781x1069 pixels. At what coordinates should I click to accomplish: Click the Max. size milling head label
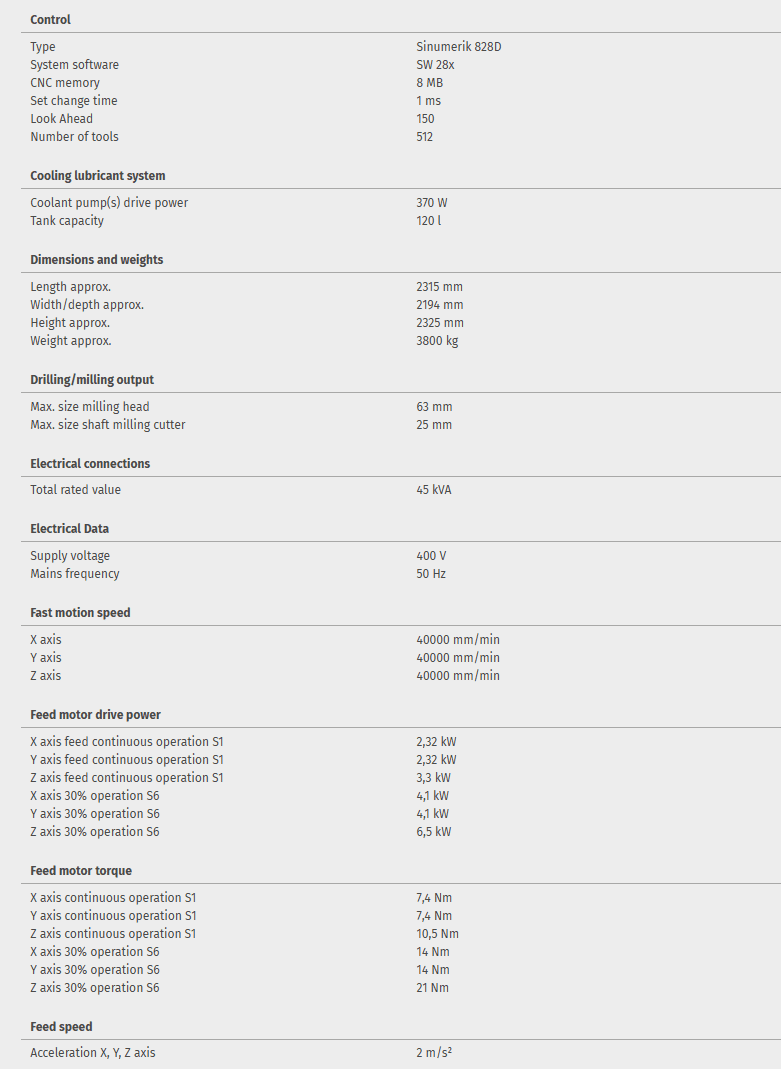[90, 407]
